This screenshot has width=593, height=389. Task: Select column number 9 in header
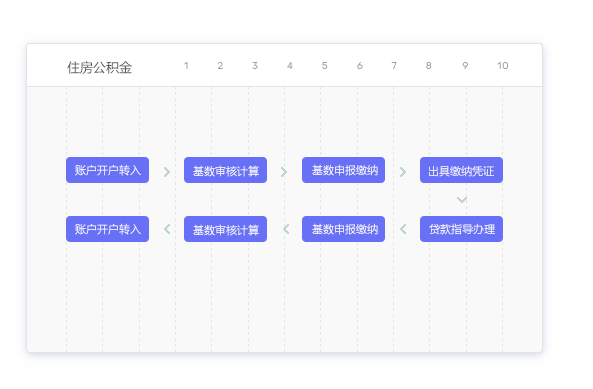465,66
